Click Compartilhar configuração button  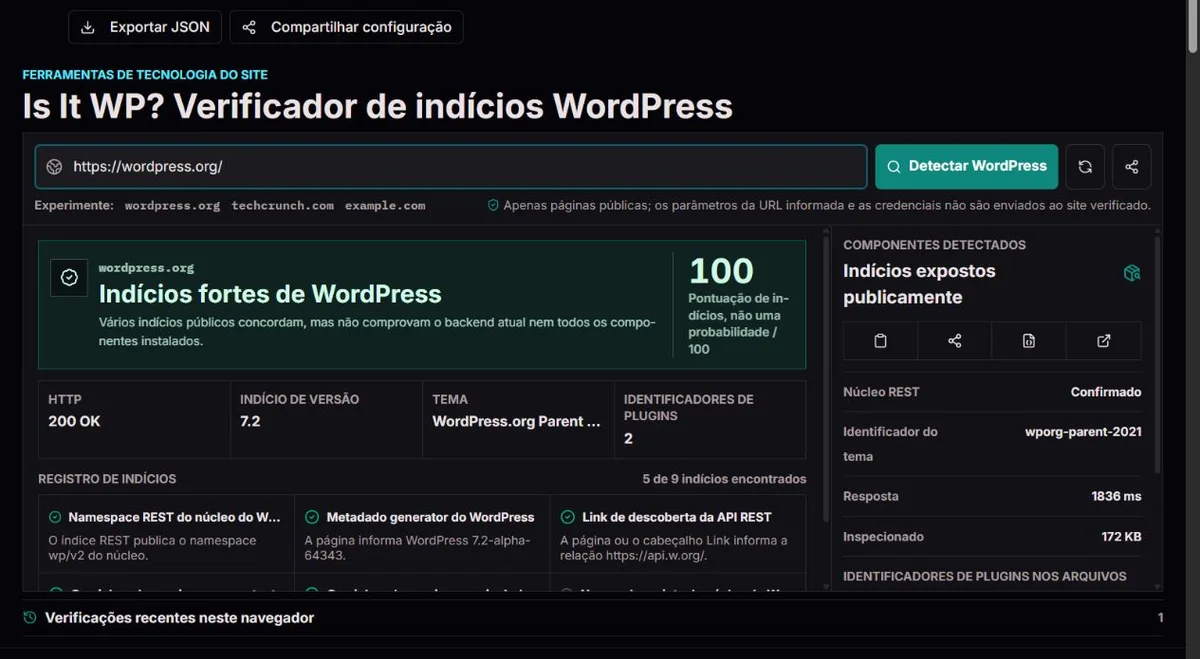pyautogui.click(x=346, y=27)
